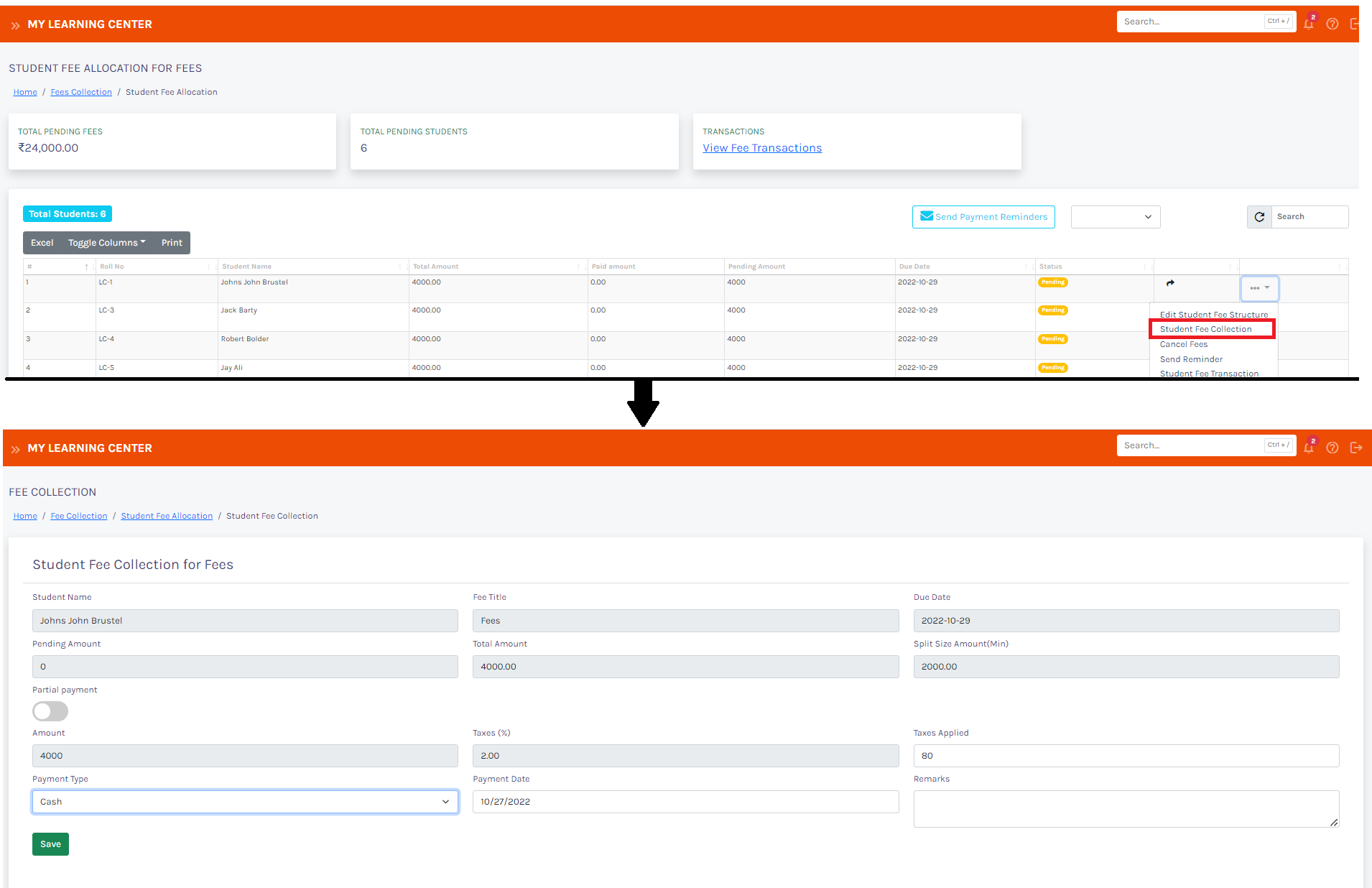1372x888 pixels.
Task: Open the Payment Type dropdown showing Cash
Action: pos(245,802)
